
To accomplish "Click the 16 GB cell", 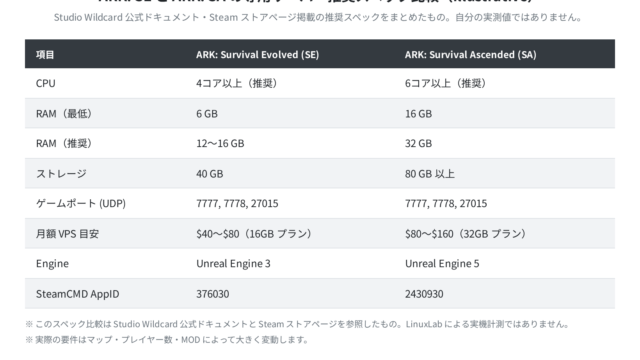I will (418, 113).
